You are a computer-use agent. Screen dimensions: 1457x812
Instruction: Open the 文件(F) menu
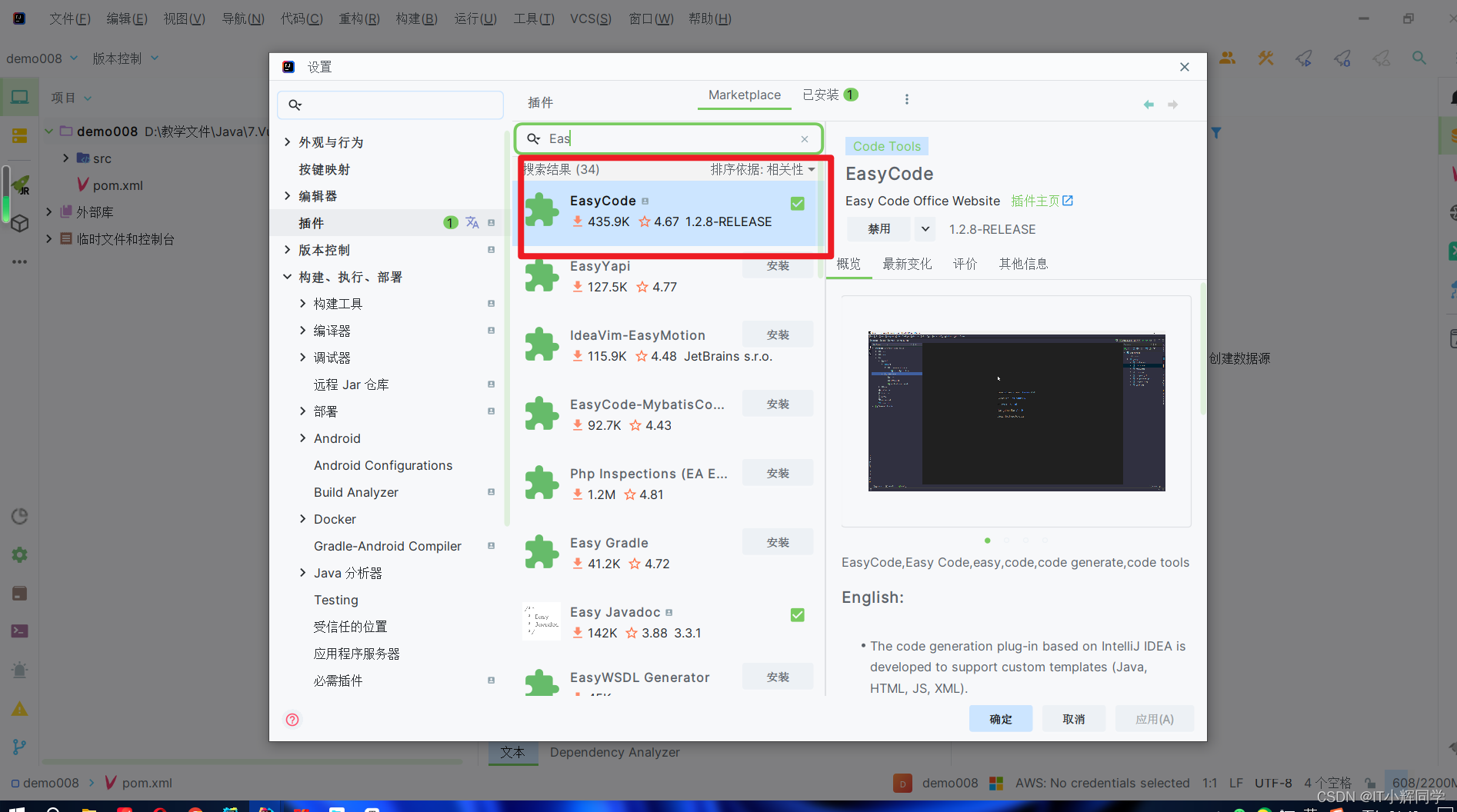click(x=70, y=18)
